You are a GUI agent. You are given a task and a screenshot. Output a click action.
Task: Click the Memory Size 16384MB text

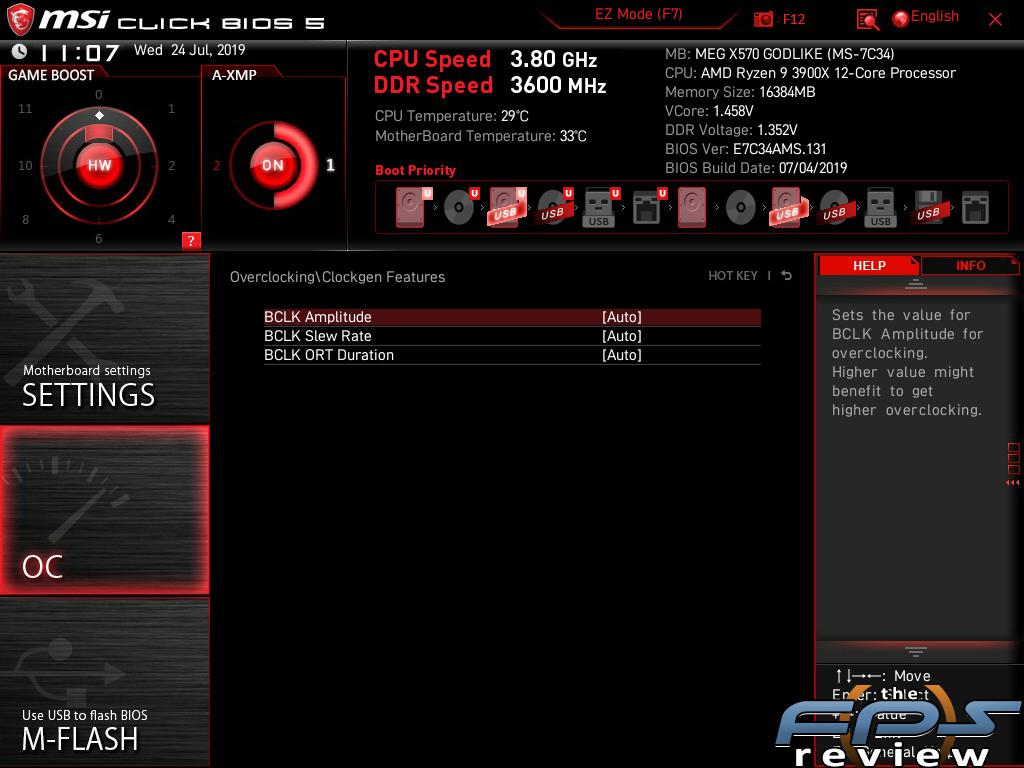739,92
